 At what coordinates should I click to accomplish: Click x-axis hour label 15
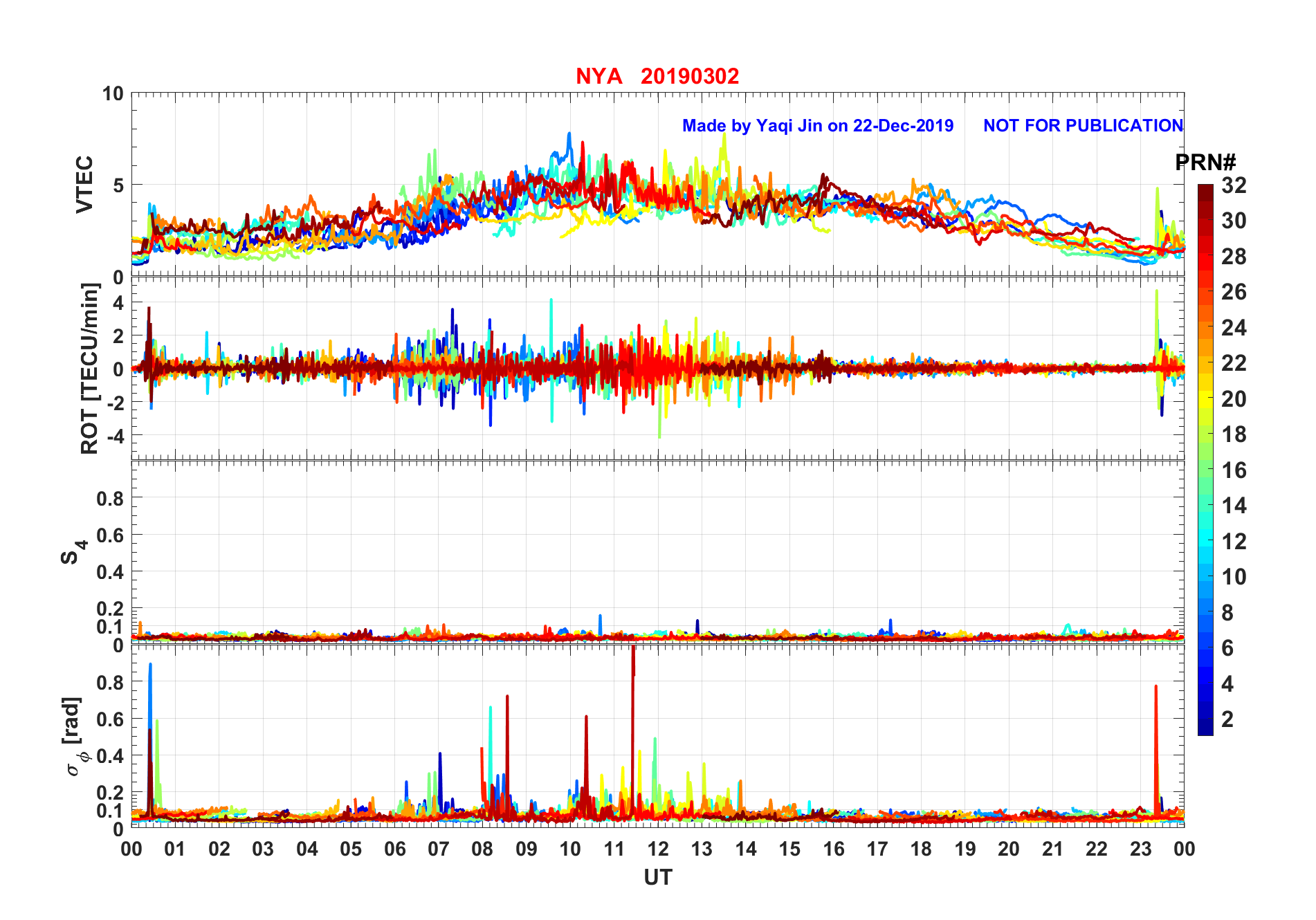click(x=789, y=849)
